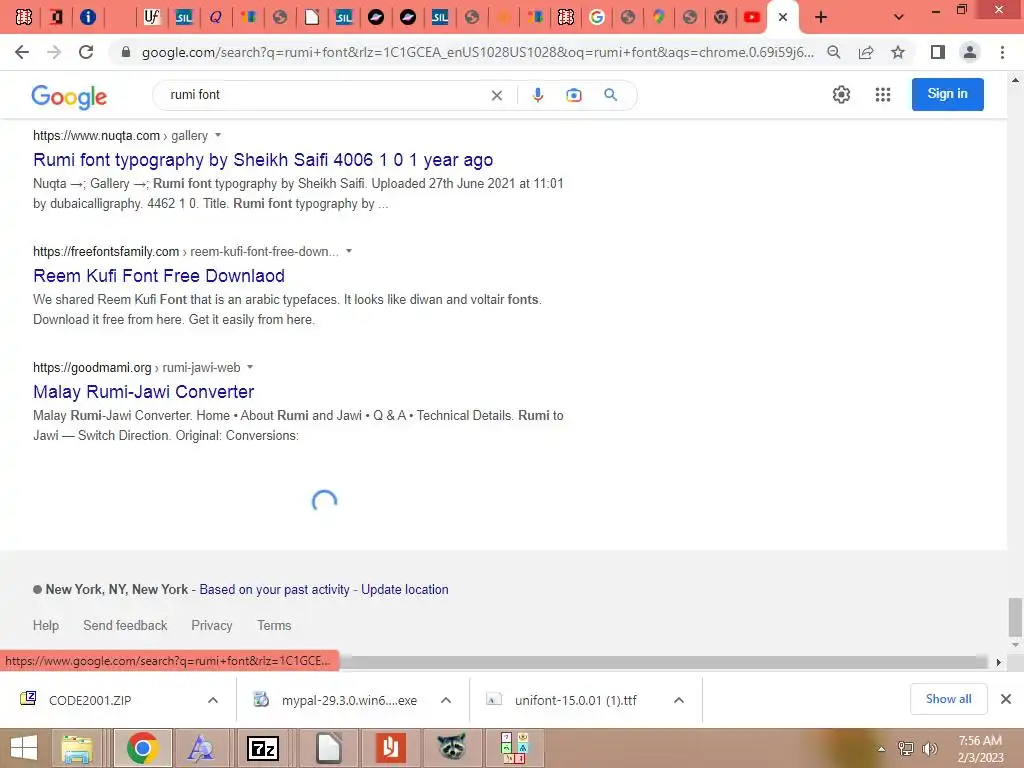The image size is (1024, 768).
Task: Open the character grid app on taskbar
Action: tap(515, 748)
